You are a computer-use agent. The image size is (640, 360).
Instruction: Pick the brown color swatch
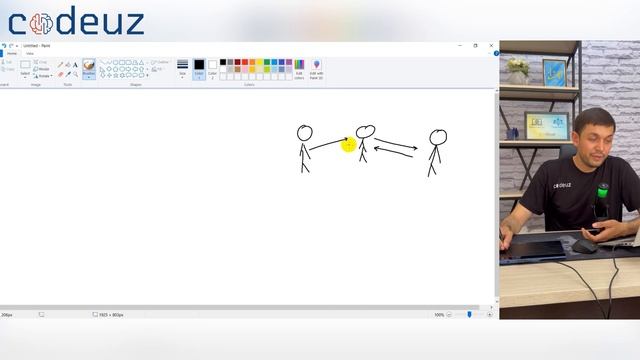point(238,69)
